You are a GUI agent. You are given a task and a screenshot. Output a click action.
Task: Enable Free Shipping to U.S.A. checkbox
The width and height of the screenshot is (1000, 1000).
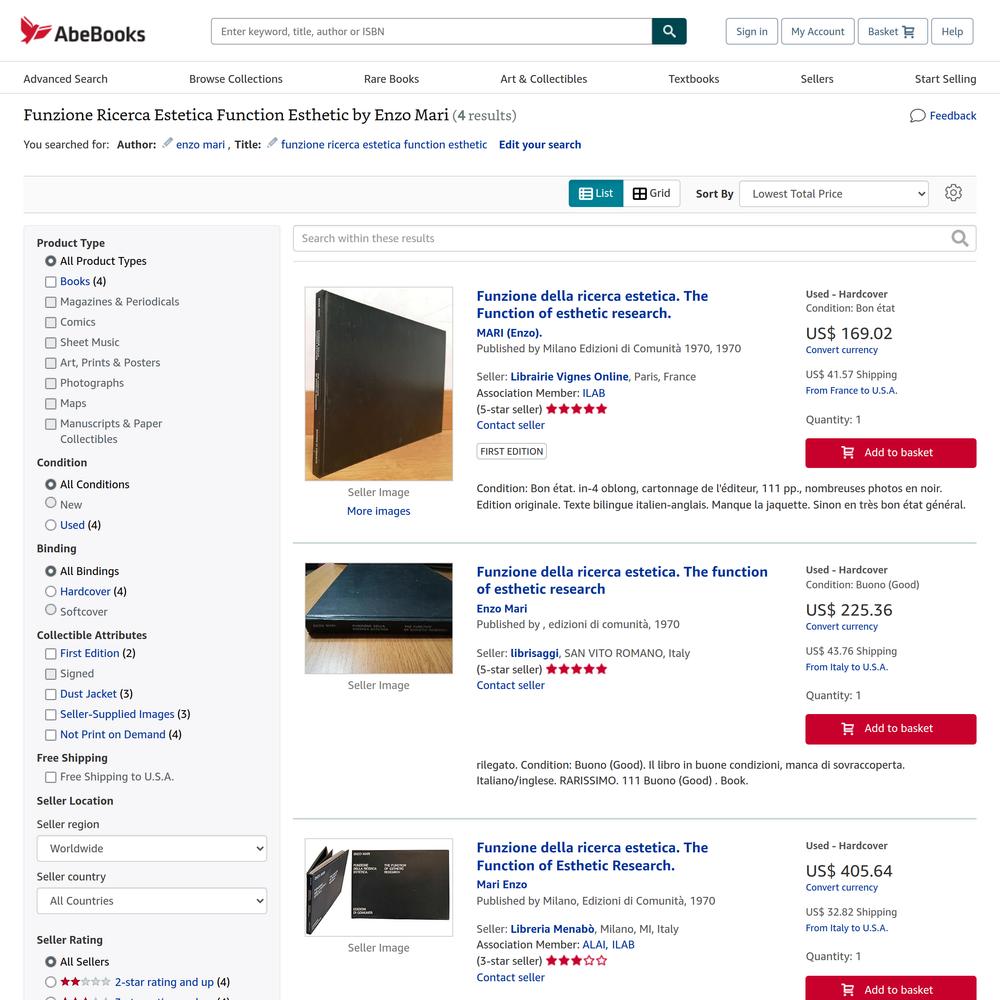click(x=50, y=777)
